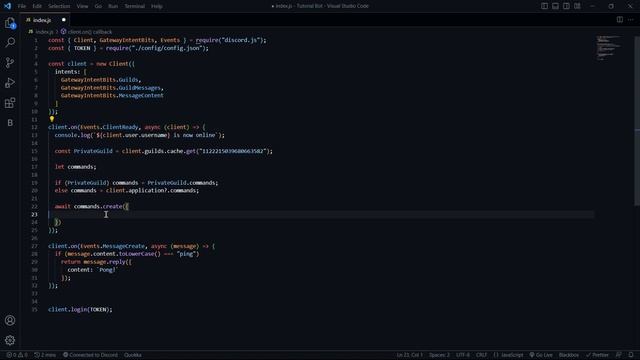The height and width of the screenshot is (360, 640).
Task: Expand the client.on() callback breadcrumb
Action: pyautogui.click(x=86, y=32)
